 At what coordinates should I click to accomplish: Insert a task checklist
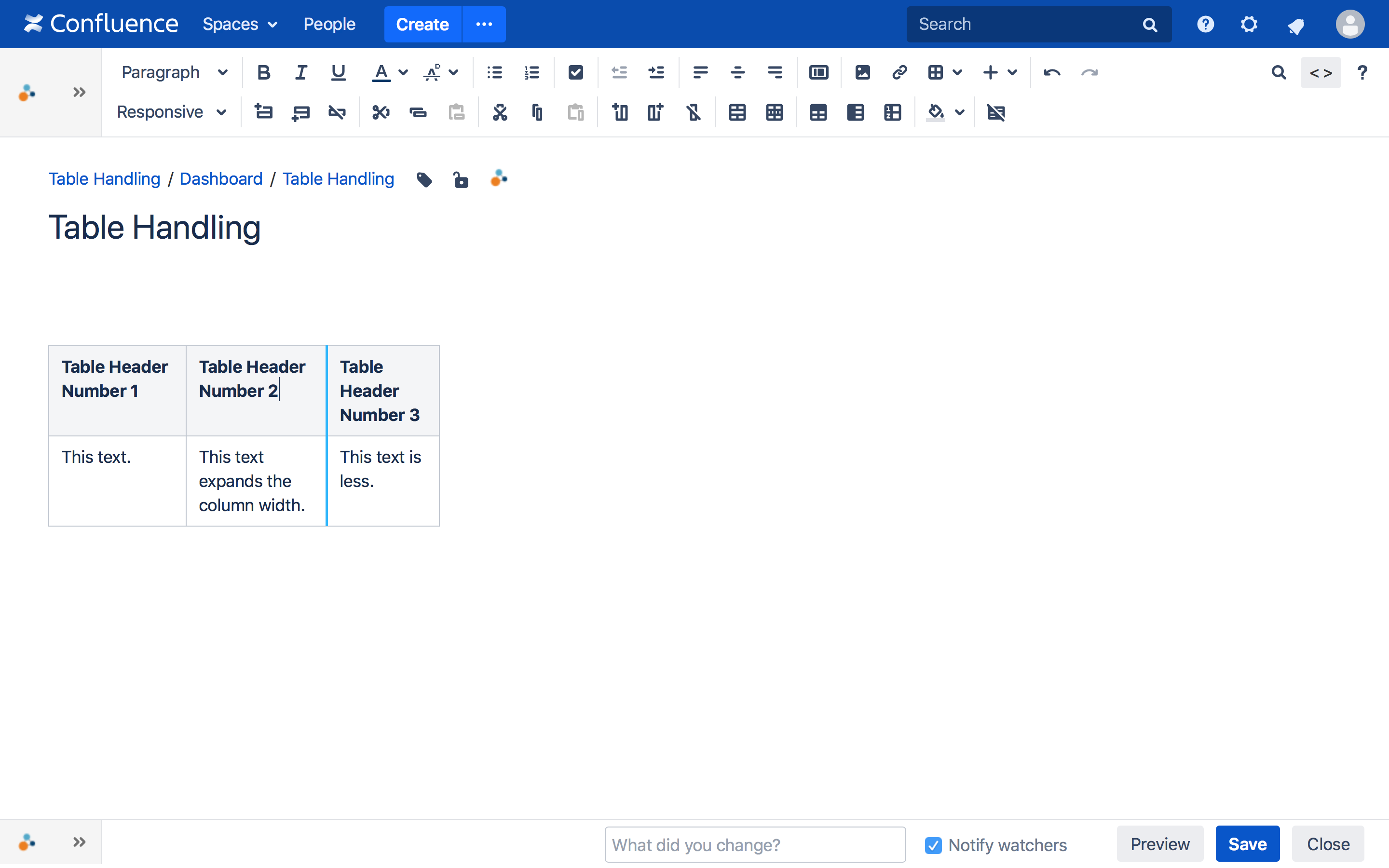(576, 72)
